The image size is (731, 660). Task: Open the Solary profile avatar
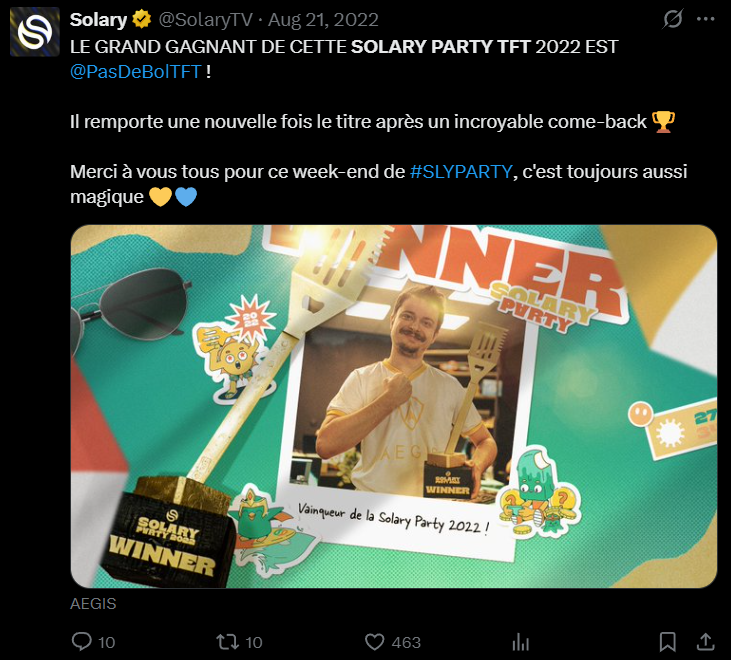(x=34, y=33)
